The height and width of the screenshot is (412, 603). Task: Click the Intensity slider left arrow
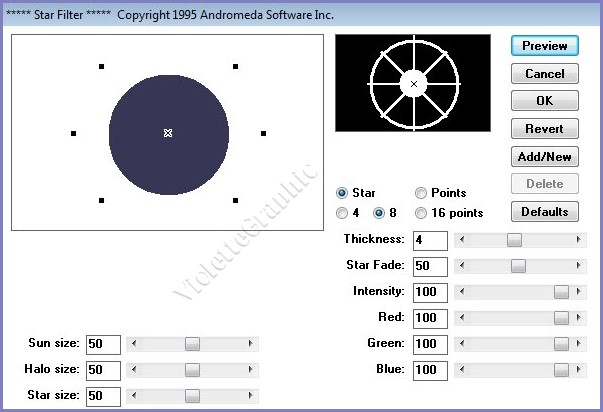460,292
